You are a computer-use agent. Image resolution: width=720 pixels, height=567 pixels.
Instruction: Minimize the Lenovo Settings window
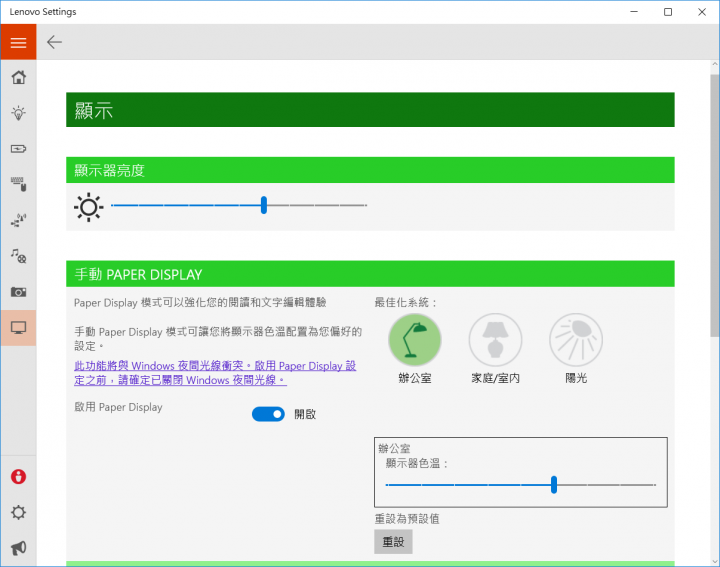click(634, 12)
